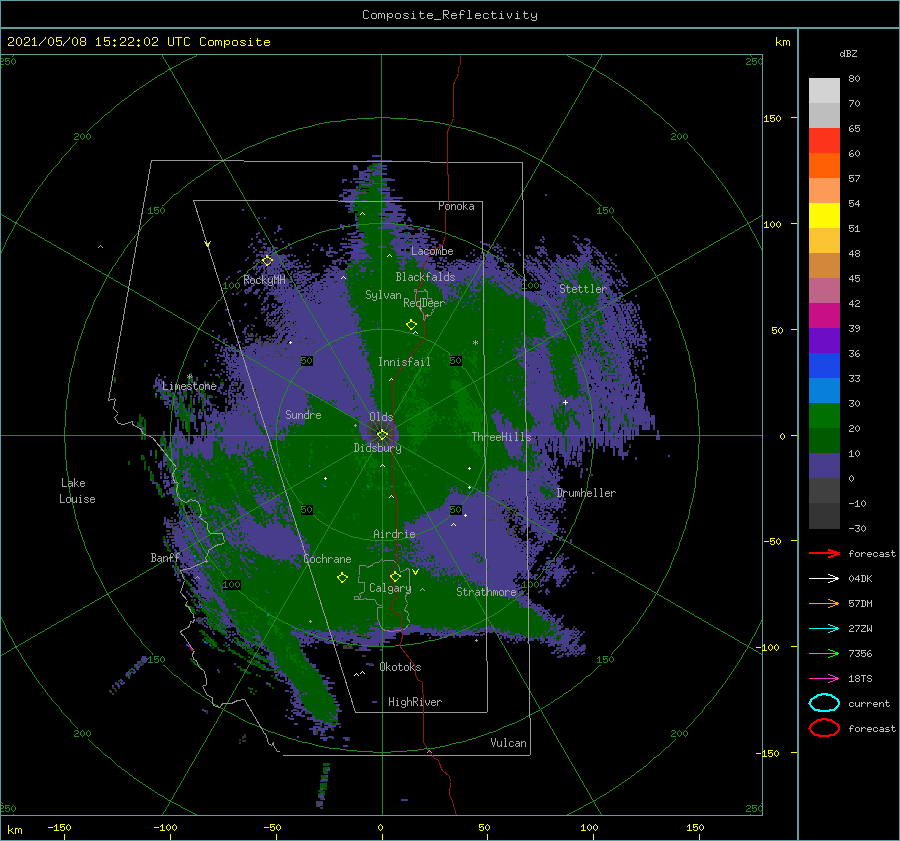Select the light gray 80-70 dBZ swatch

[x=824, y=90]
